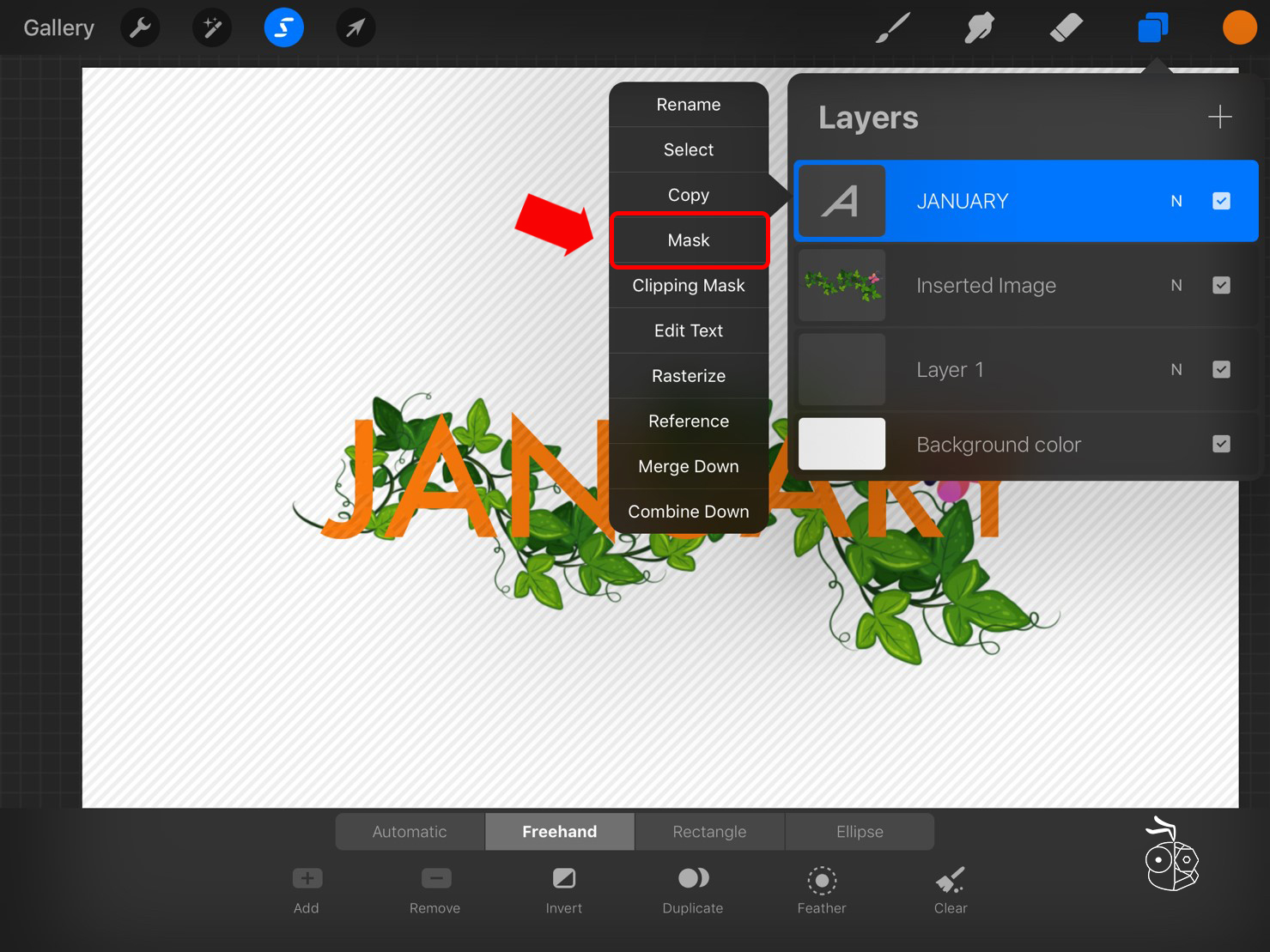This screenshot has width=1270, height=952.
Task: Add a new layer with plus icon
Action: coord(1219,117)
